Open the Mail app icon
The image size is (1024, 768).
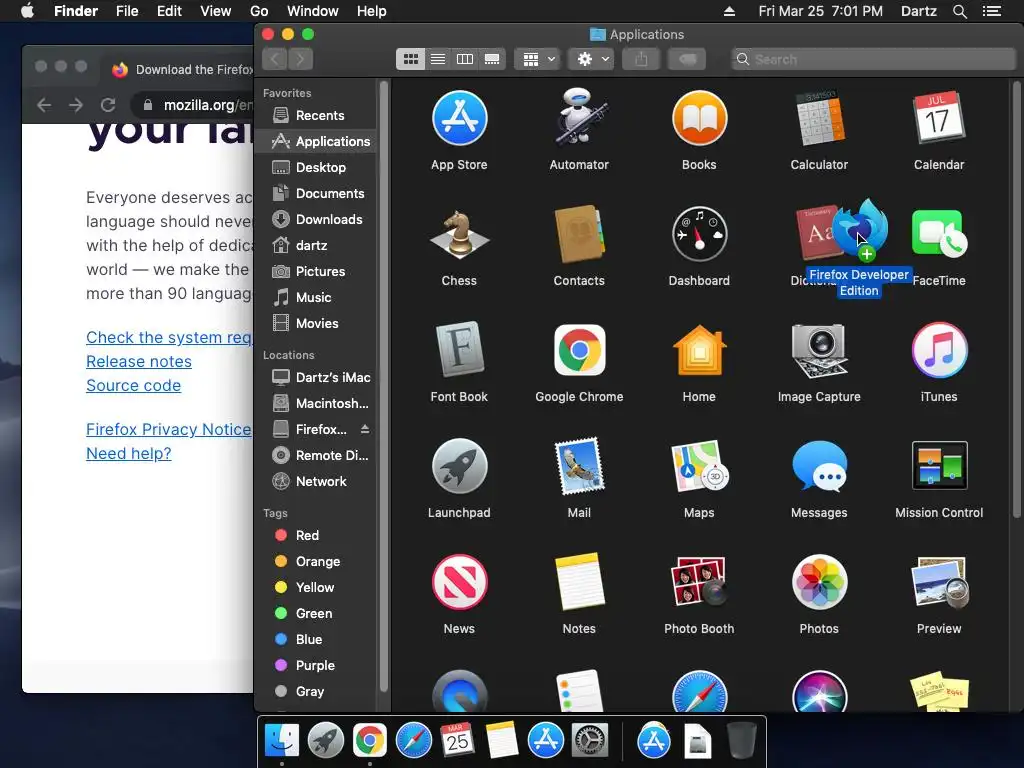click(579, 466)
